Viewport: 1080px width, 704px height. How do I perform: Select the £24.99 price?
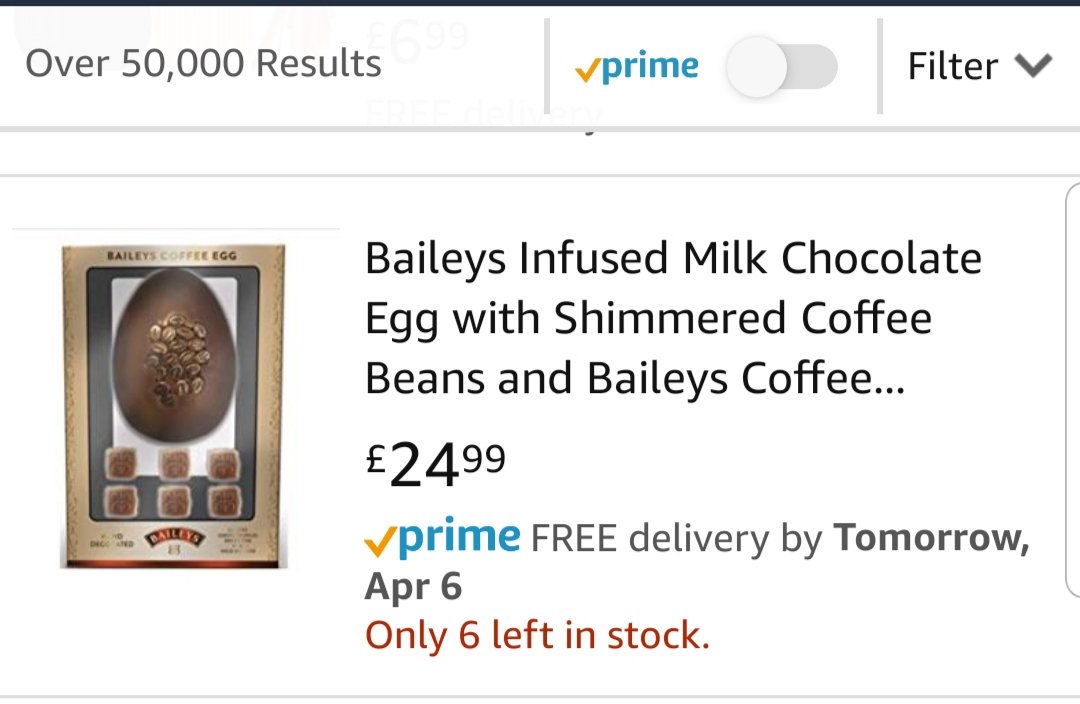coord(435,464)
